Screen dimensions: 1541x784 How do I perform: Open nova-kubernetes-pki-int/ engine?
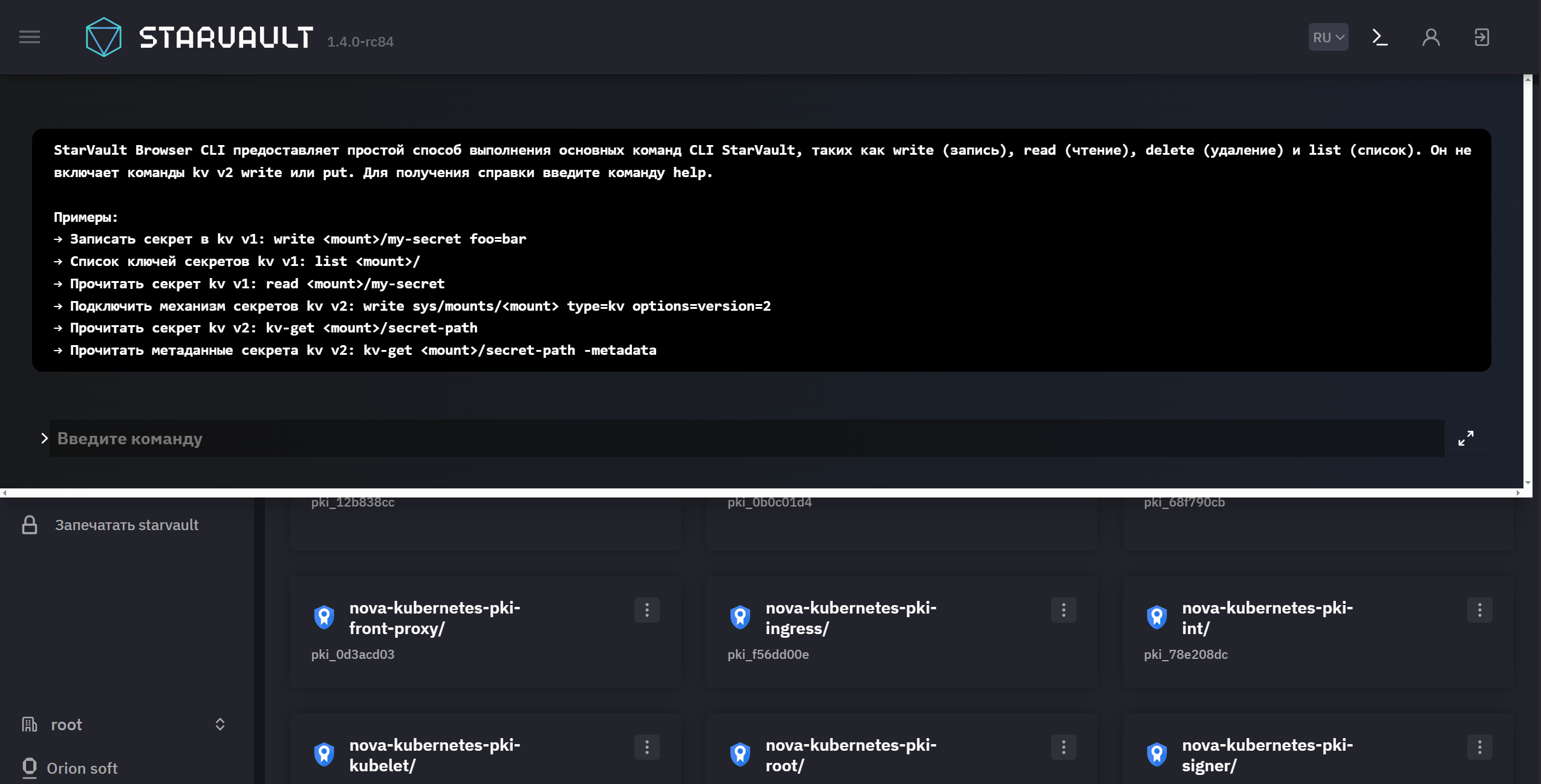(x=1267, y=618)
